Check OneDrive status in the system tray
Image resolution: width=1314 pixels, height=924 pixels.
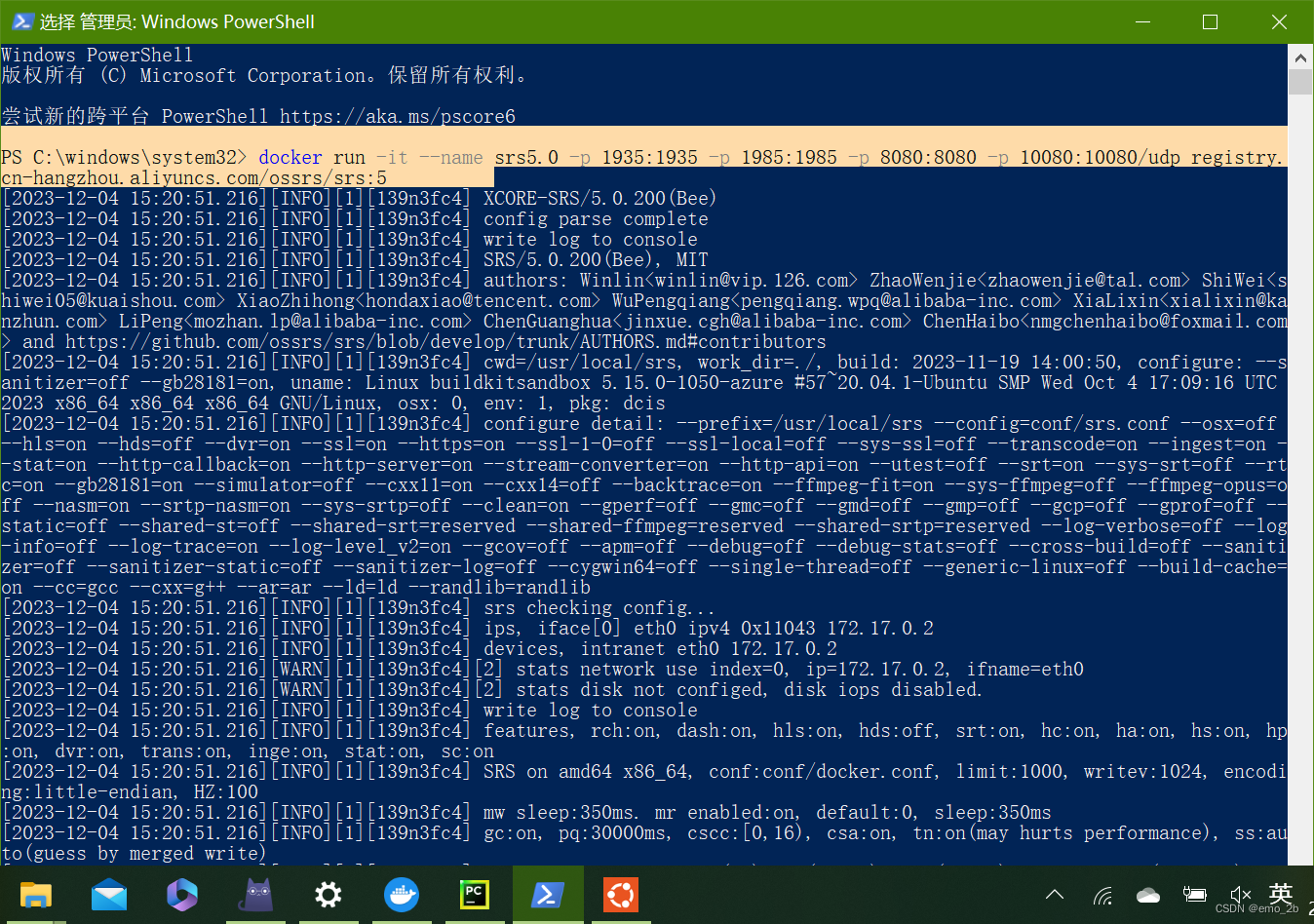tap(1147, 895)
